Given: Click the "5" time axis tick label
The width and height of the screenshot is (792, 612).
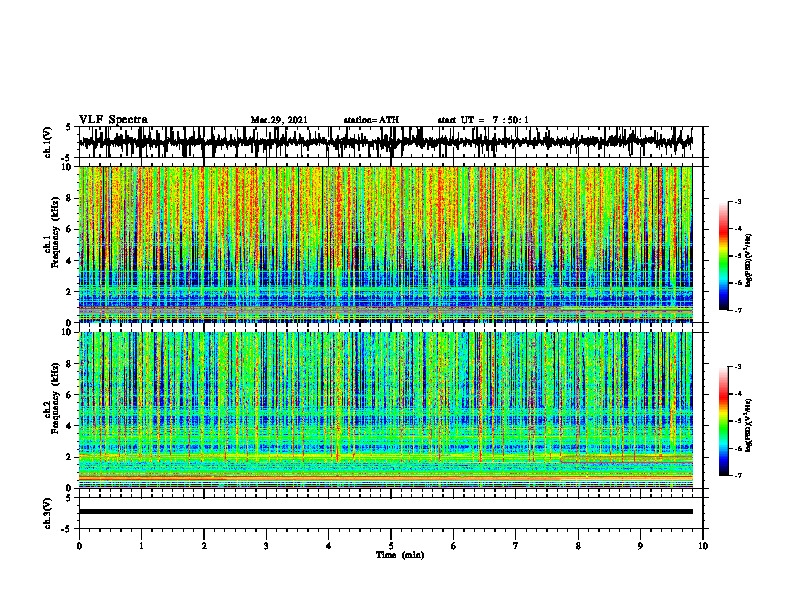Looking at the screenshot, I should pyautogui.click(x=391, y=546).
